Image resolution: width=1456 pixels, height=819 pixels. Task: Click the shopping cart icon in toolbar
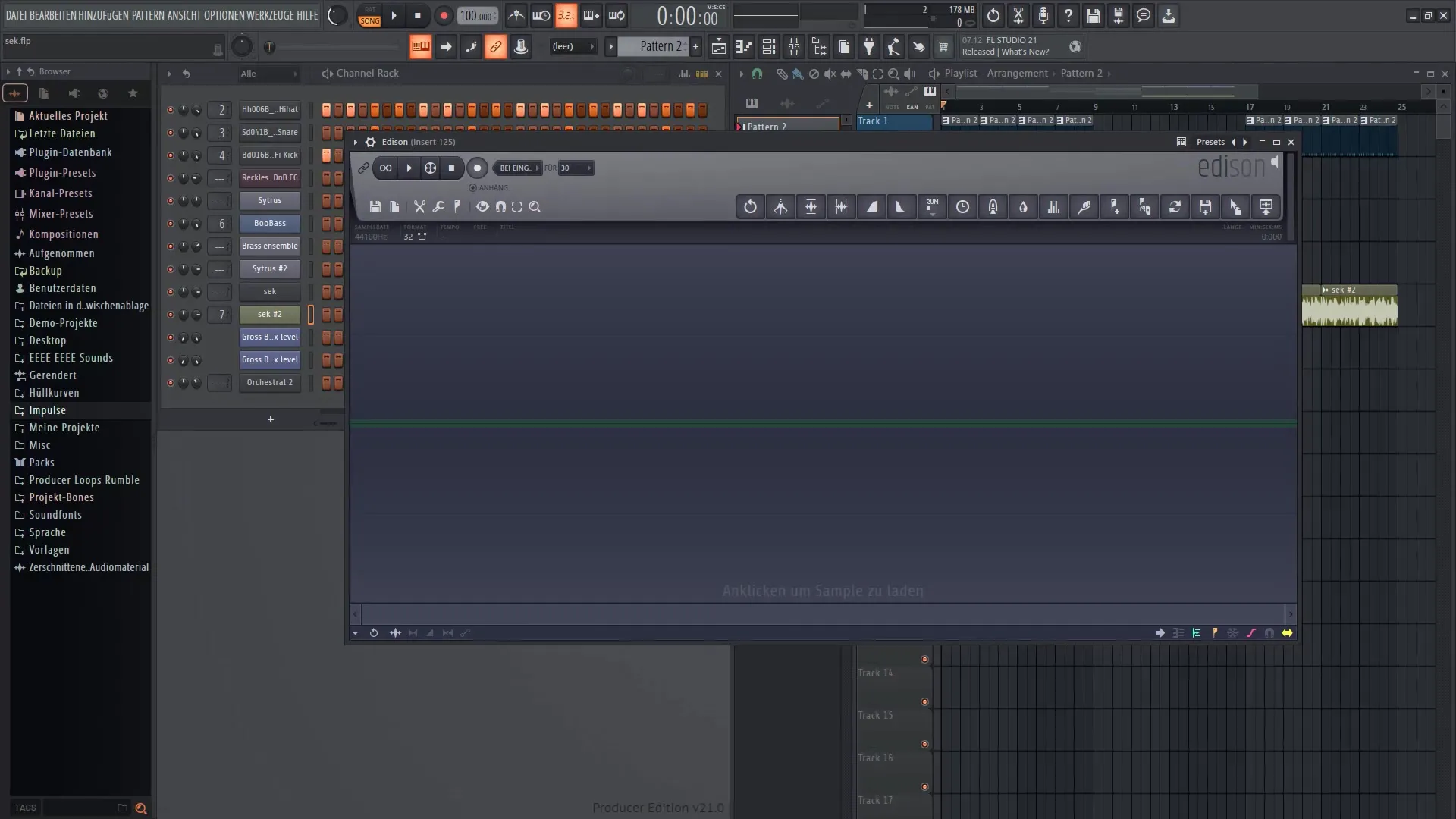943,47
